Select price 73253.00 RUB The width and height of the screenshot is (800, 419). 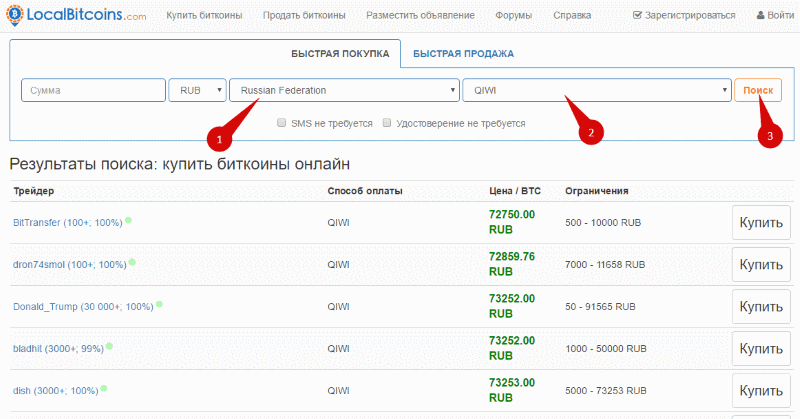pos(512,390)
